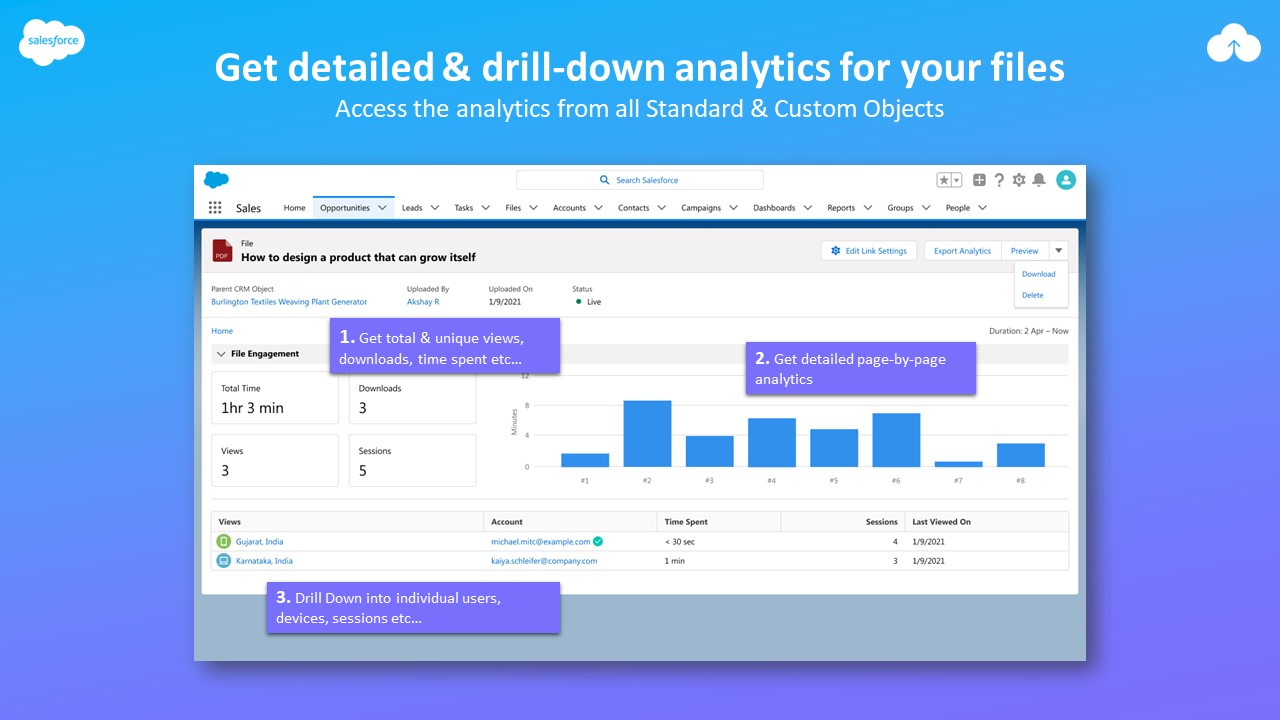Image resolution: width=1280 pixels, height=720 pixels.
Task: Open the Akshay R uploader link
Action: click(423, 302)
